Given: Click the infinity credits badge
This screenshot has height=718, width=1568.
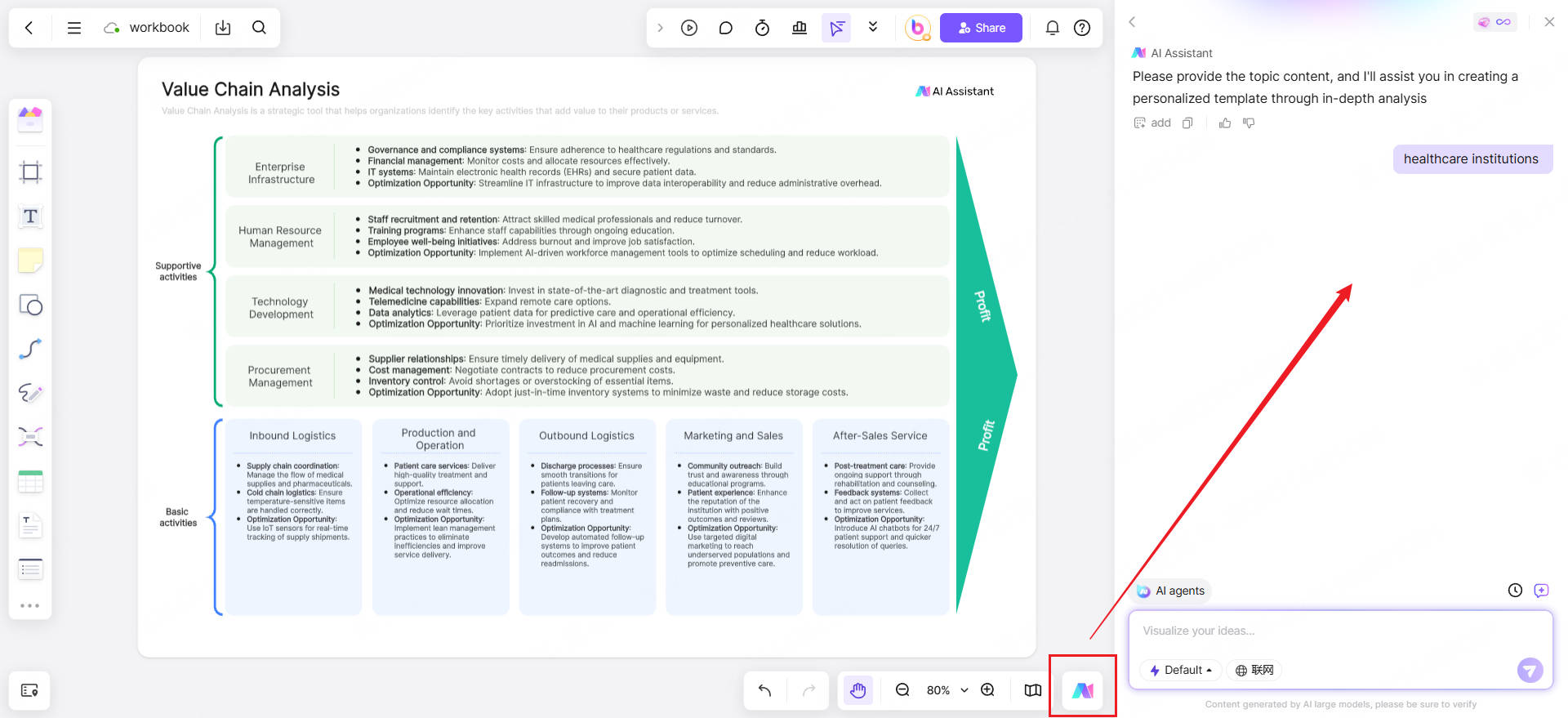Looking at the screenshot, I should click(x=1494, y=22).
